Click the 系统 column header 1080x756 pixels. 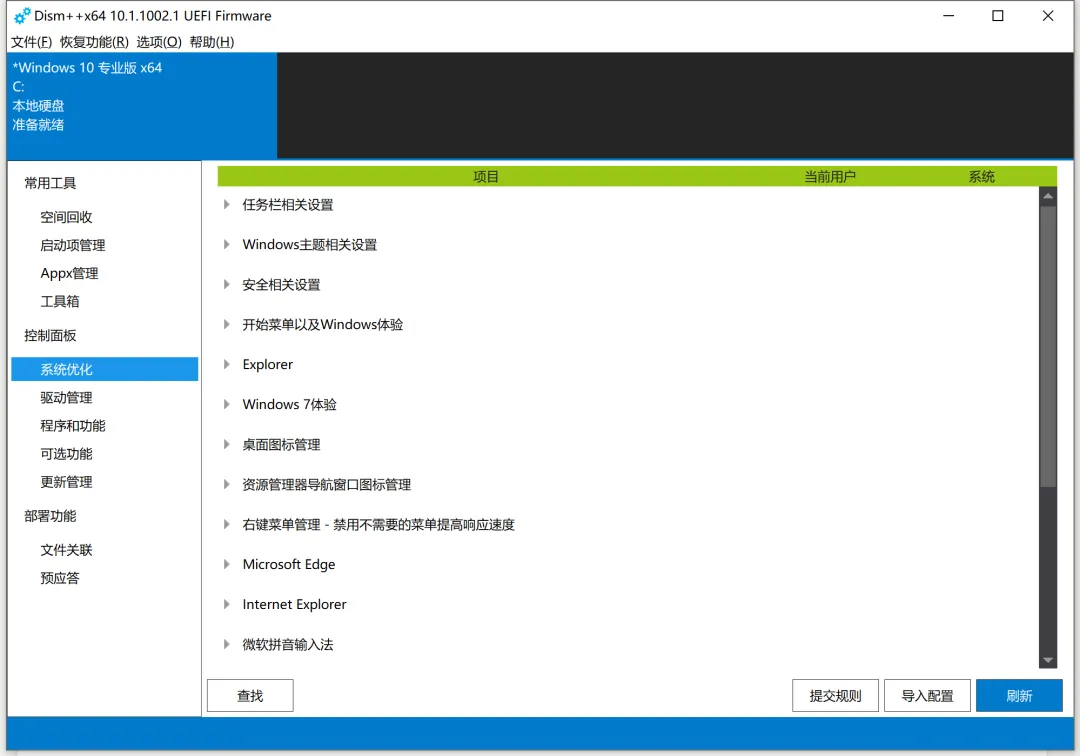(981, 176)
